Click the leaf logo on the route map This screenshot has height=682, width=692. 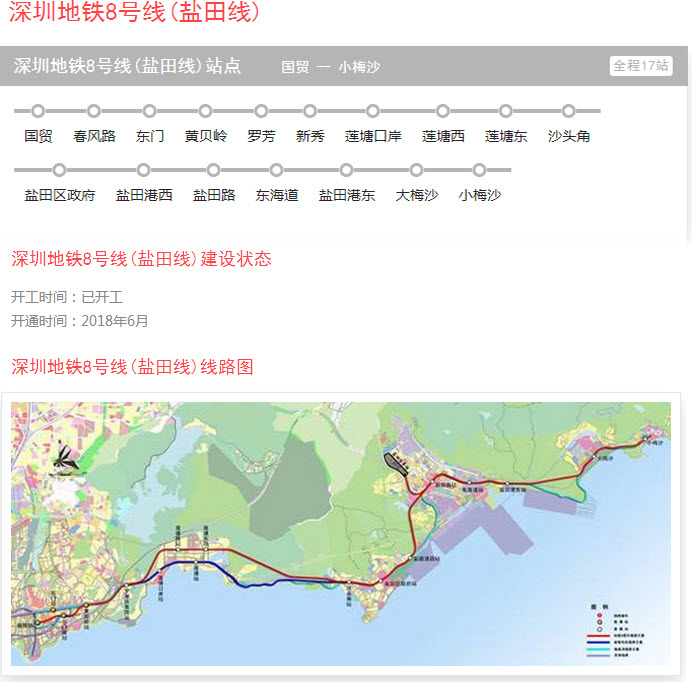click(66, 457)
